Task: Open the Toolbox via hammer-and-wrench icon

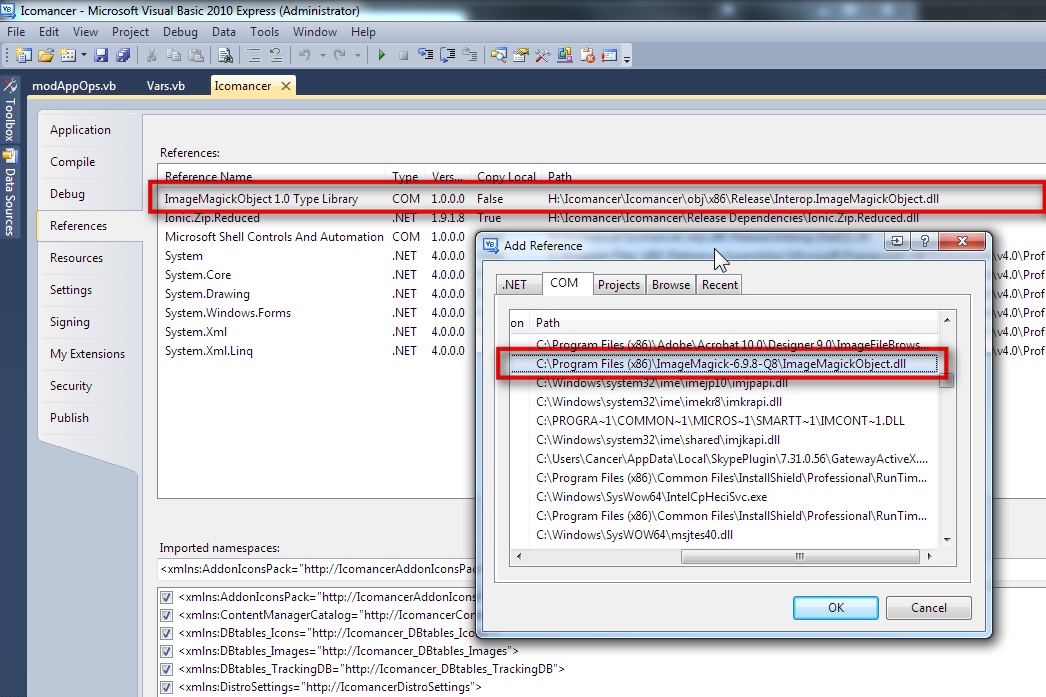Action: tap(542, 55)
